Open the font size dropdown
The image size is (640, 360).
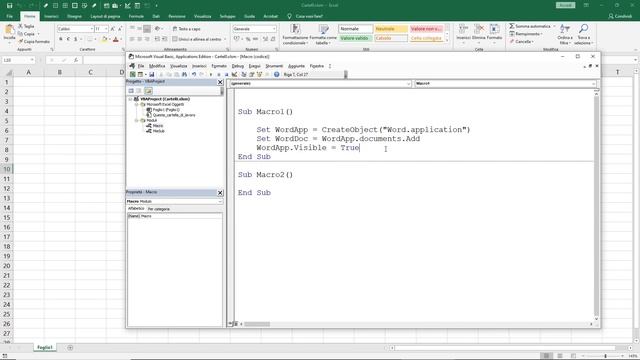106,29
